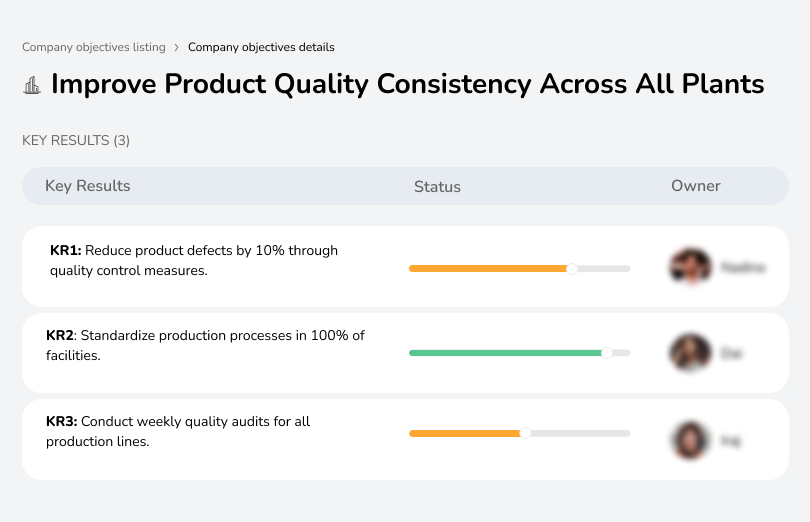Click the Status column header
The height and width of the screenshot is (522, 810).
tap(437, 187)
